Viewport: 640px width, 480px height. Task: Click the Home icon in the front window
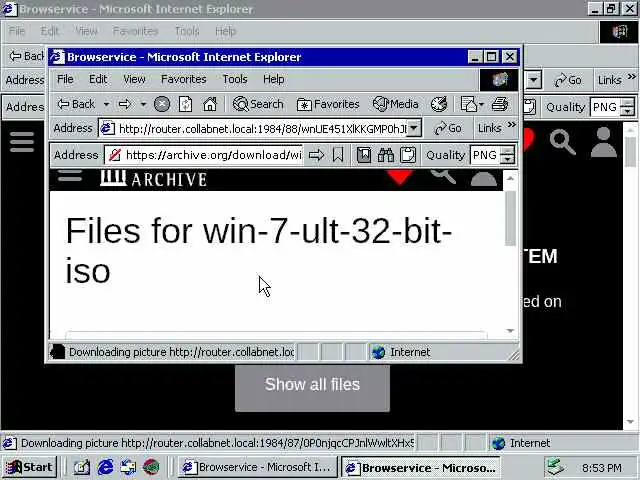click(210, 104)
